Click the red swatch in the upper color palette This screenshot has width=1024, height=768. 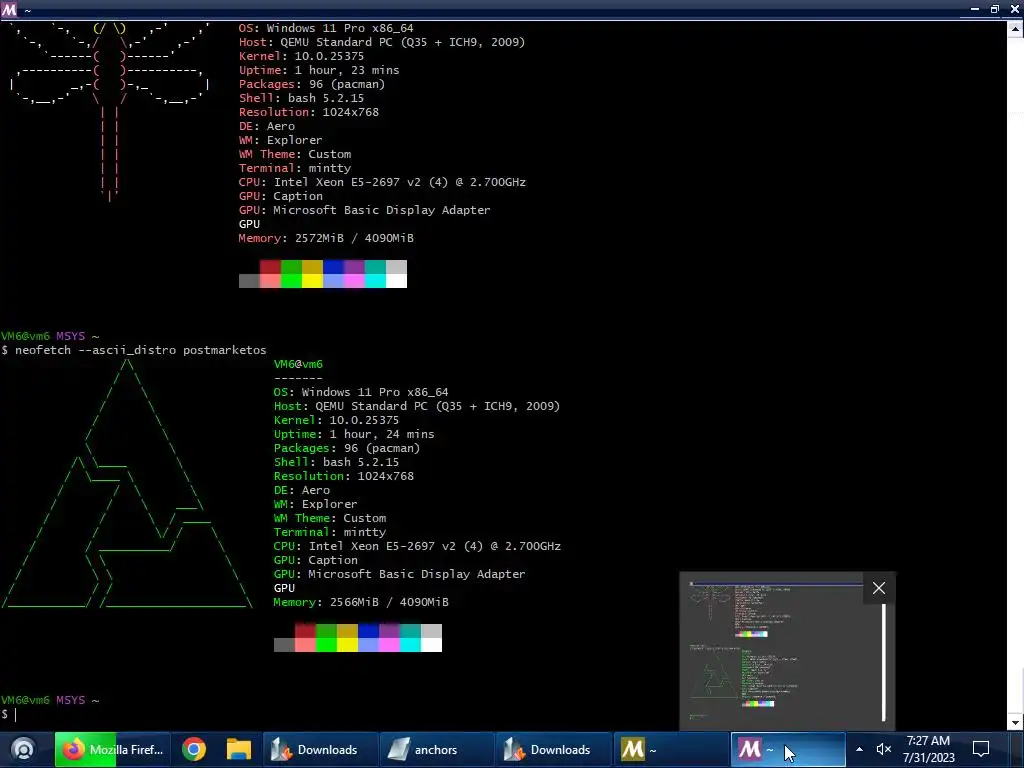coord(270,266)
